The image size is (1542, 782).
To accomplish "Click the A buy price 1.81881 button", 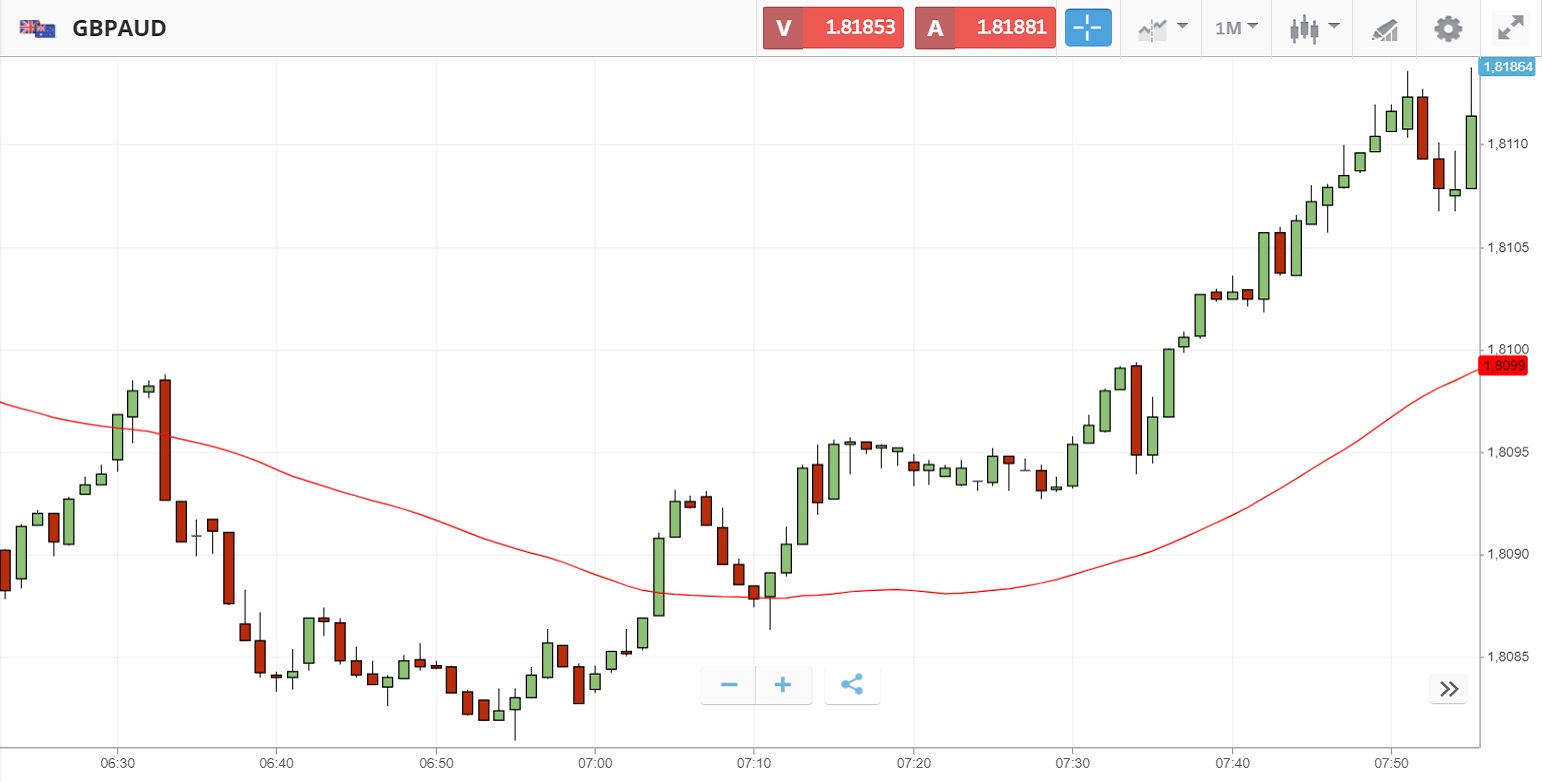I will (985, 28).
